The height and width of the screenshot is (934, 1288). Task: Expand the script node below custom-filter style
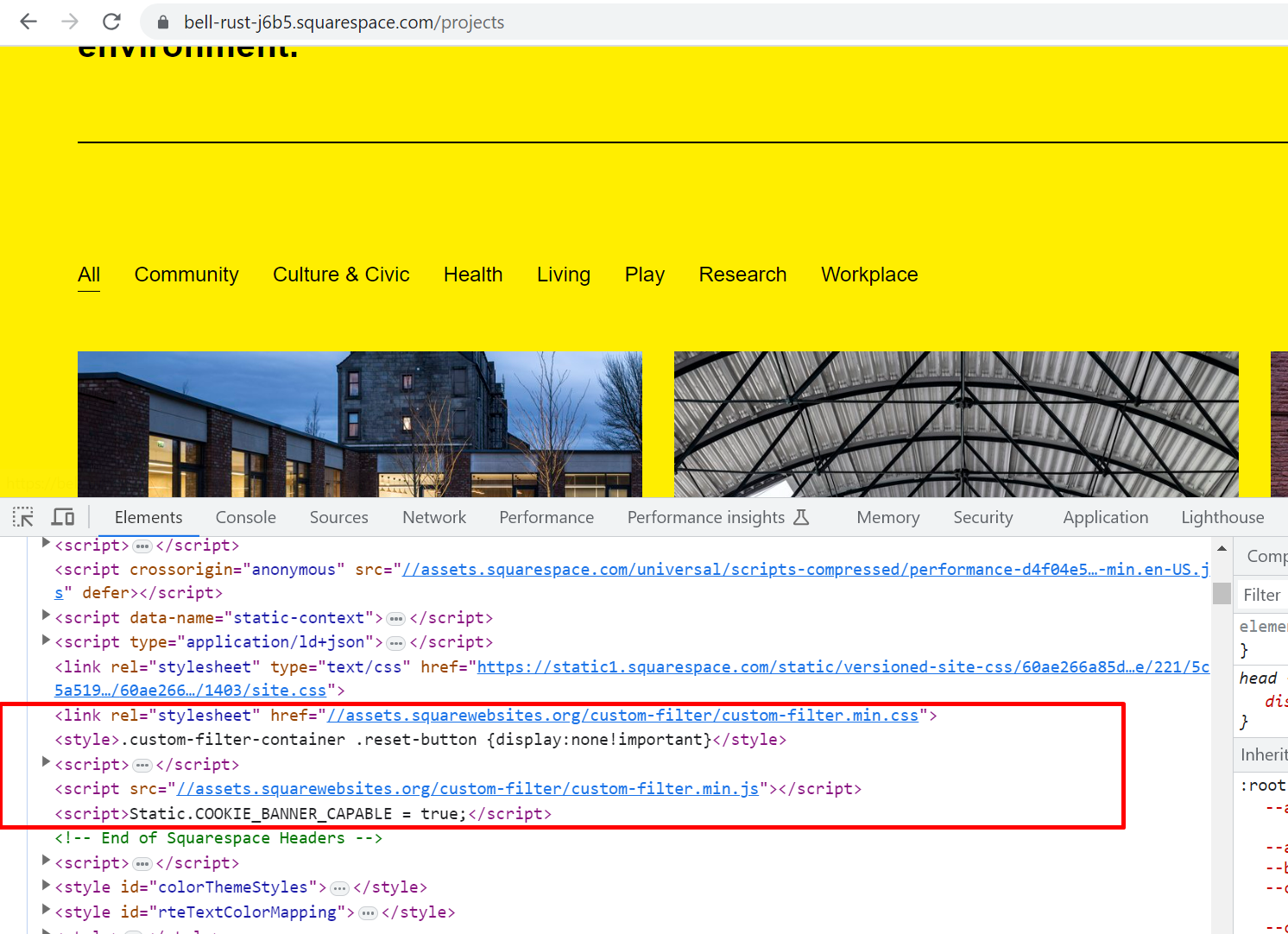[x=46, y=762]
